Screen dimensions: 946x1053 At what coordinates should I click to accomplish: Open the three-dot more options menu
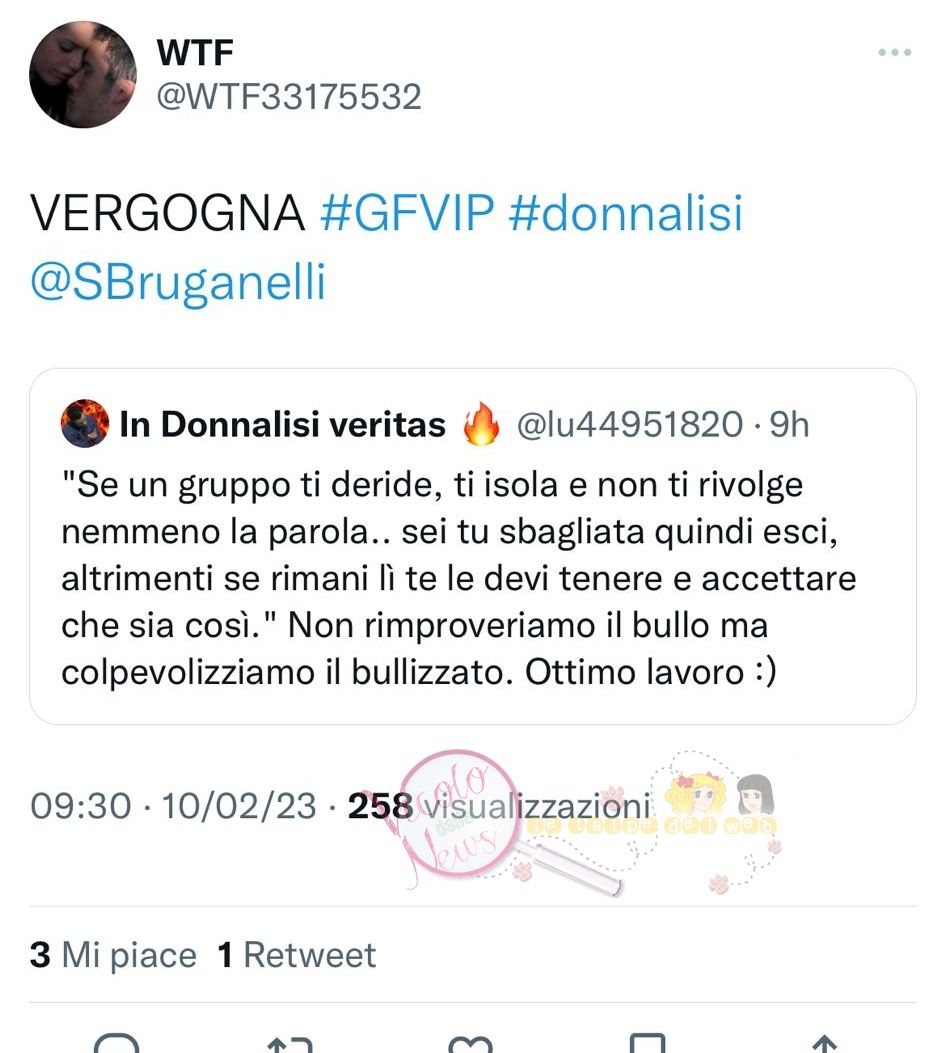point(894,52)
